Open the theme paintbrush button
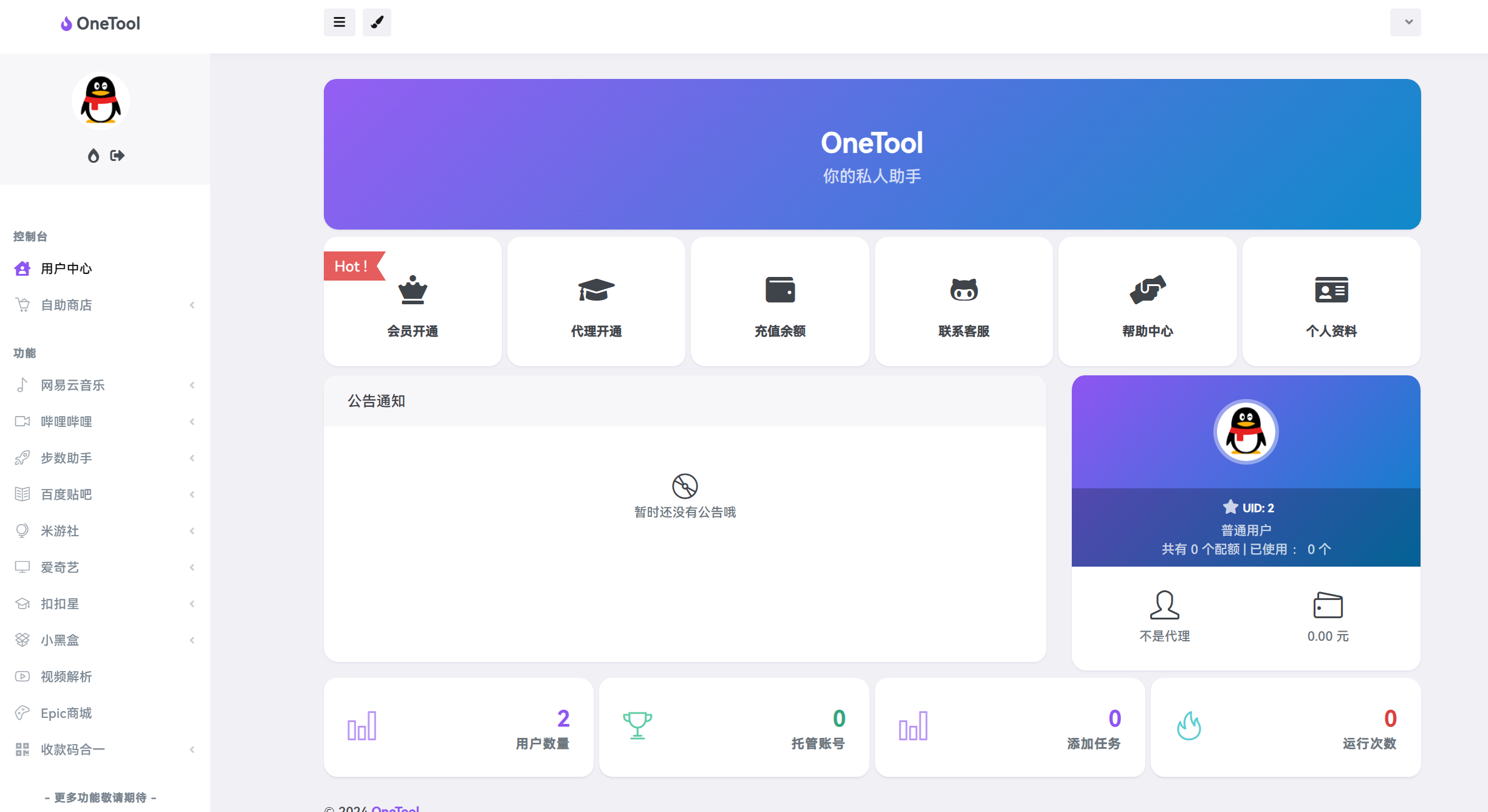Image resolution: width=1488 pixels, height=812 pixels. click(x=377, y=22)
